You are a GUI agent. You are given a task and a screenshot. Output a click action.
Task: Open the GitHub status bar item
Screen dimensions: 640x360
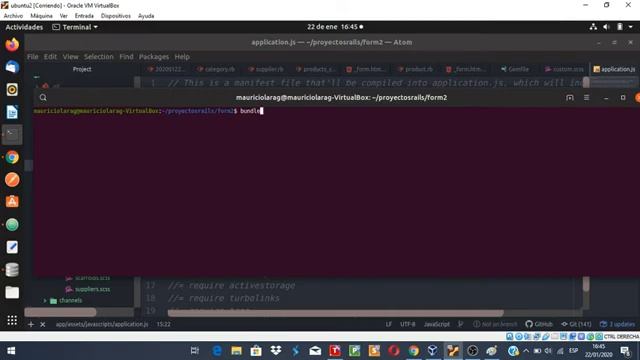[x=539, y=324]
